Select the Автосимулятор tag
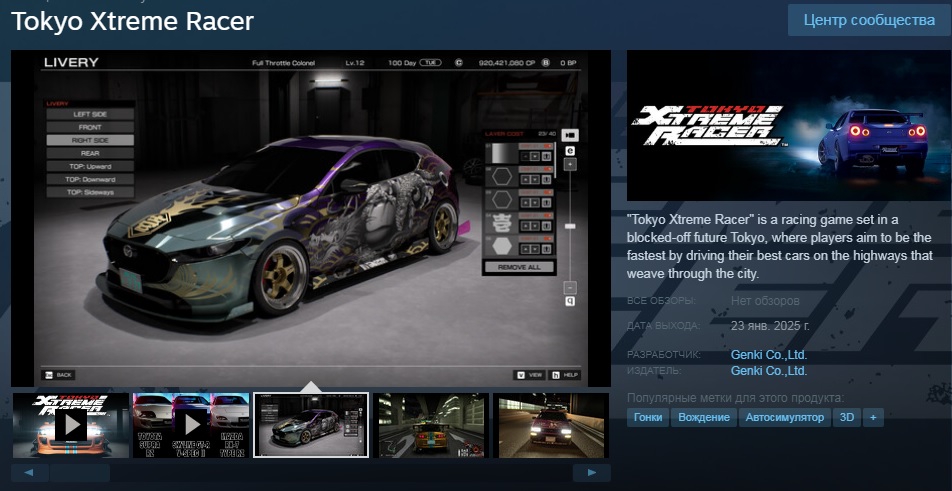952x491 pixels. coord(784,417)
